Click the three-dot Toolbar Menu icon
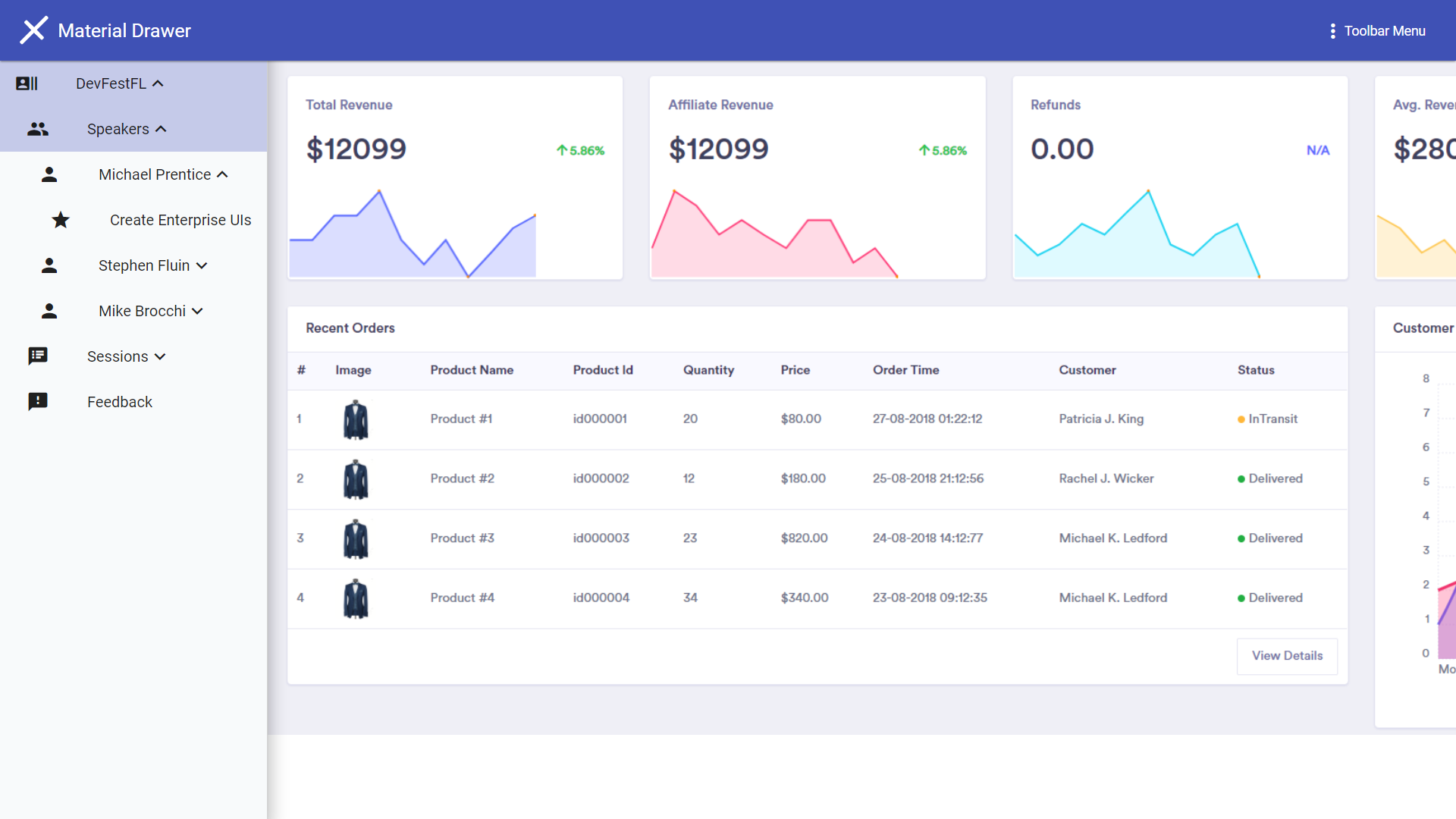This screenshot has height=819, width=1456. [1332, 31]
